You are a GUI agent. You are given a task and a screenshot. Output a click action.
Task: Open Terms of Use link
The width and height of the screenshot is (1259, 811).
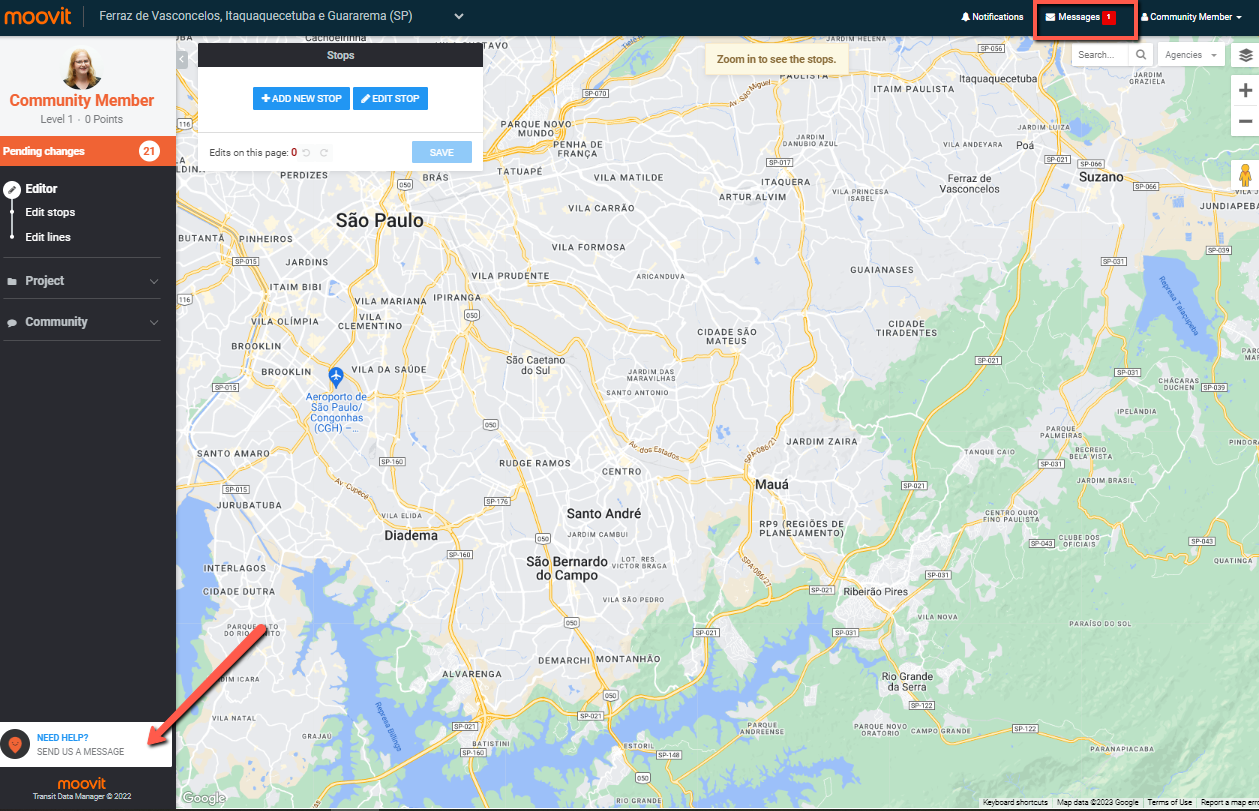(x=1169, y=802)
